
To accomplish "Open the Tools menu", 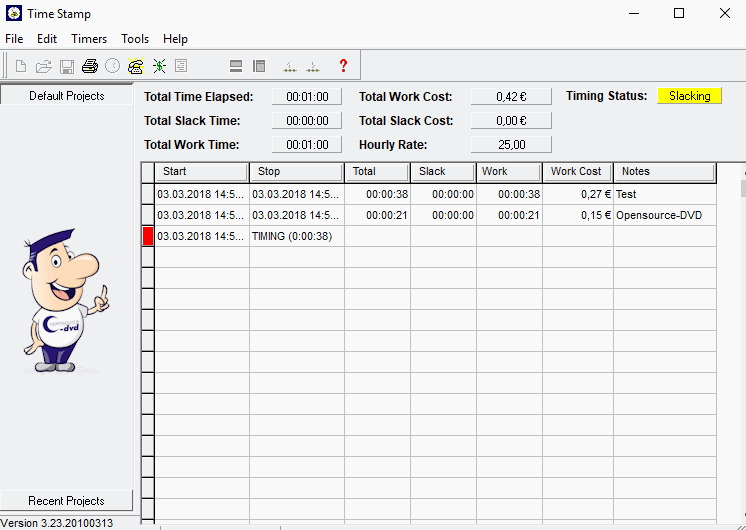I will tap(135, 39).
